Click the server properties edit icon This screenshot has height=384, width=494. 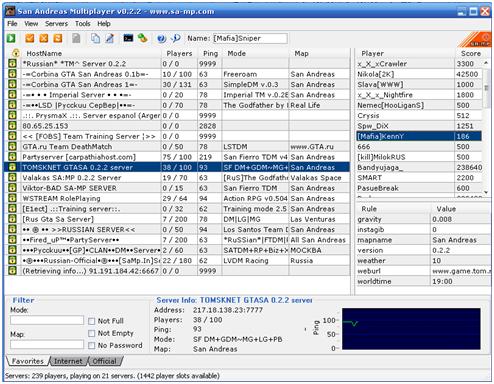coord(110,38)
